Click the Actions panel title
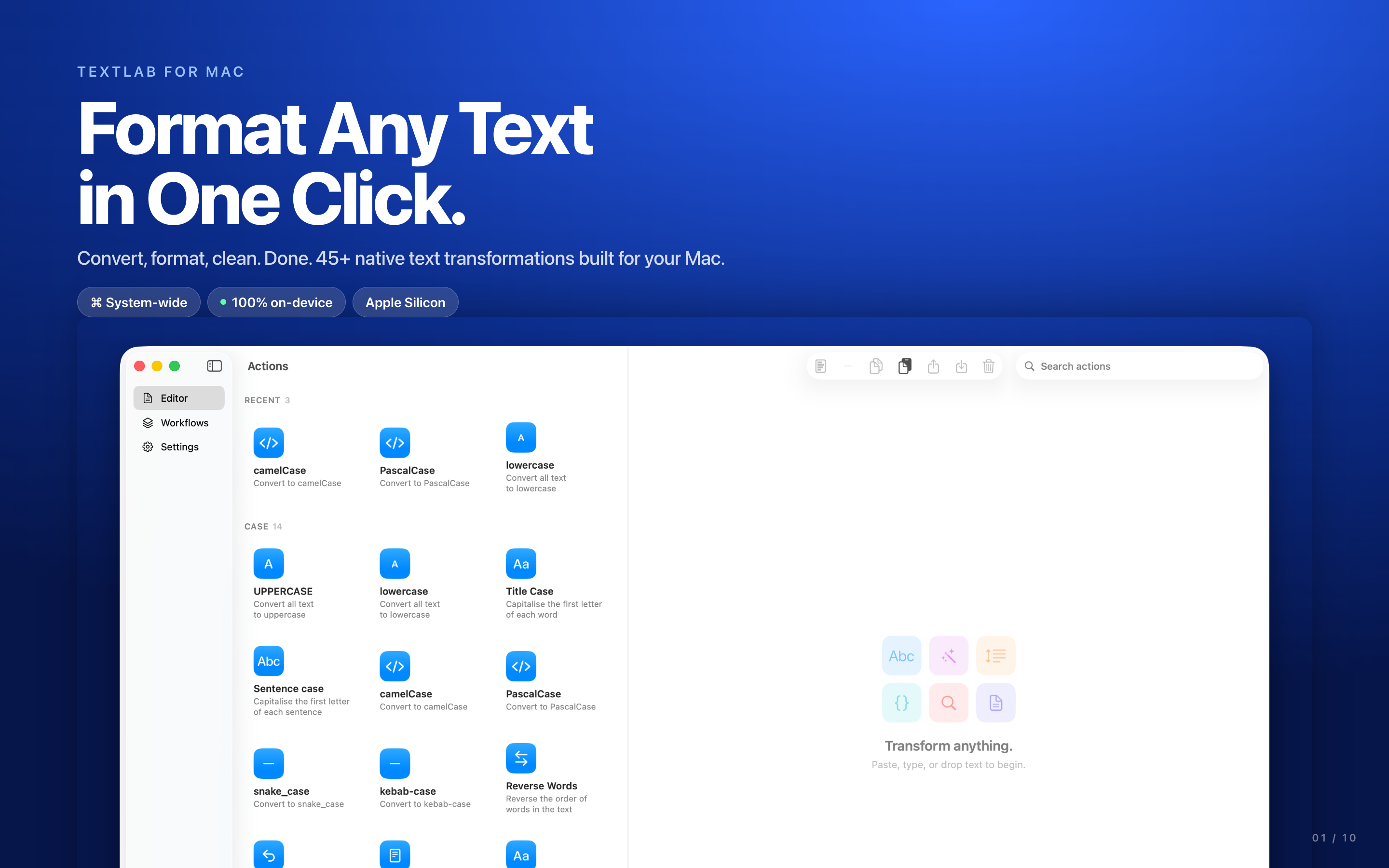1389x868 pixels. [268, 366]
